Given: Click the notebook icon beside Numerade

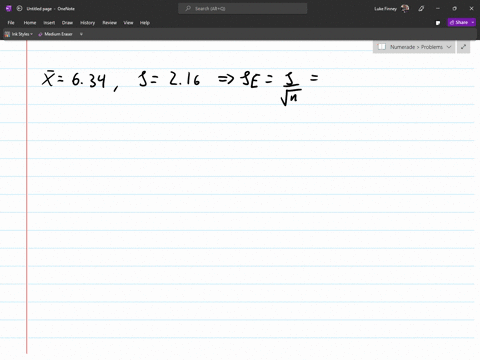Looking at the screenshot, I should [x=382, y=47].
